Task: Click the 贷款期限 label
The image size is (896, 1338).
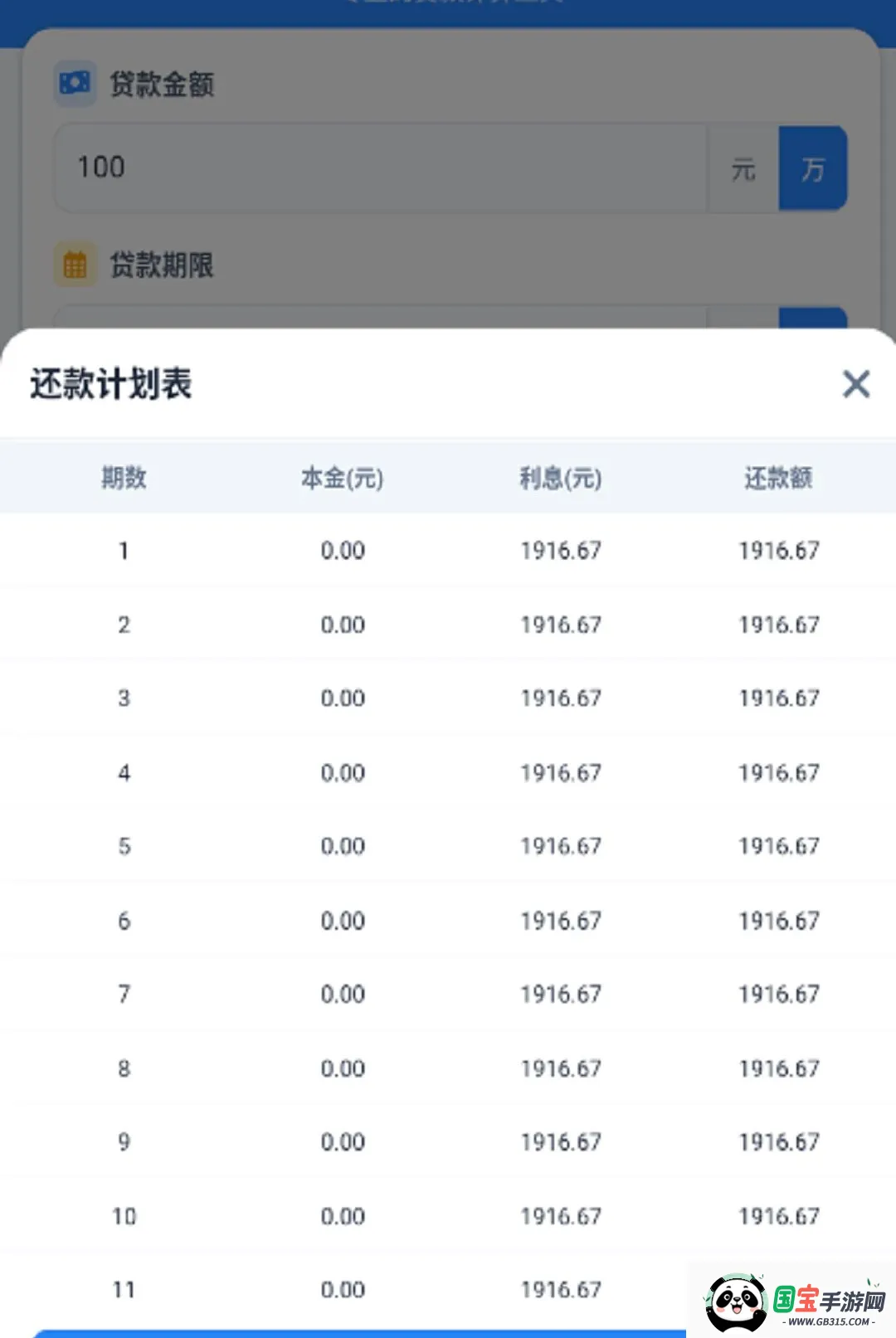Action: [162, 265]
